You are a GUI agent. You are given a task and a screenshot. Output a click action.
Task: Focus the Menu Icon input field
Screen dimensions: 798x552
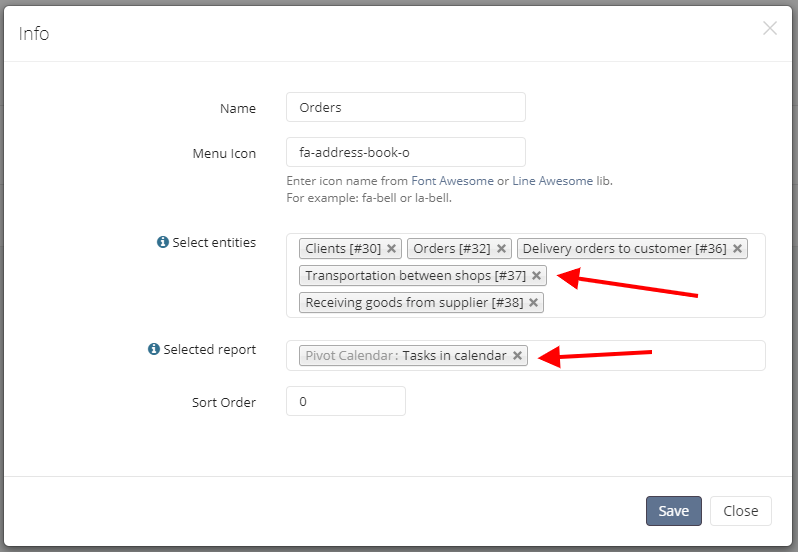point(406,152)
